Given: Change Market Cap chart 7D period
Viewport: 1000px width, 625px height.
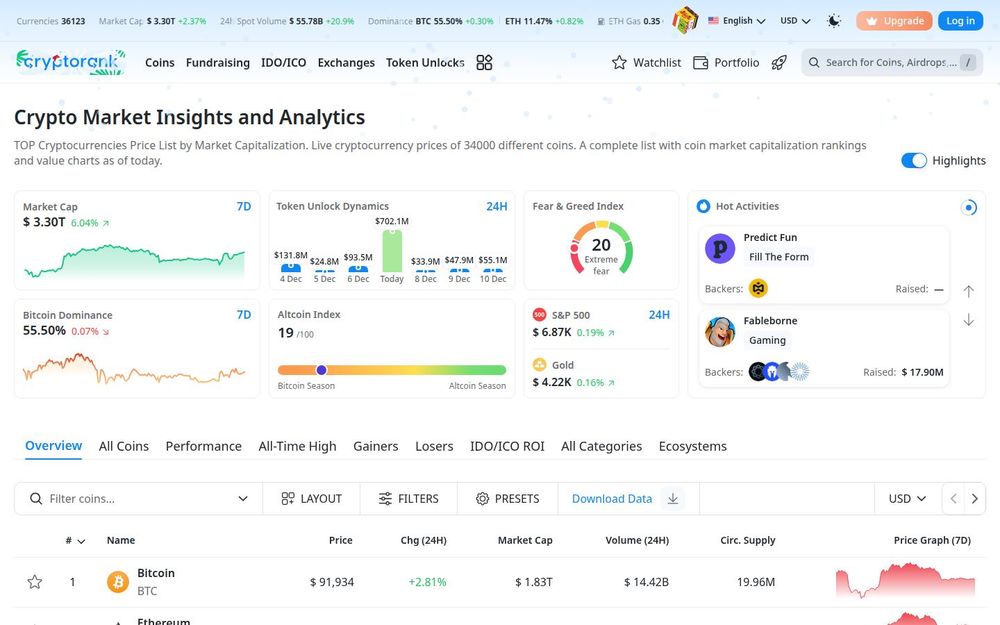Looking at the screenshot, I should pos(244,206).
